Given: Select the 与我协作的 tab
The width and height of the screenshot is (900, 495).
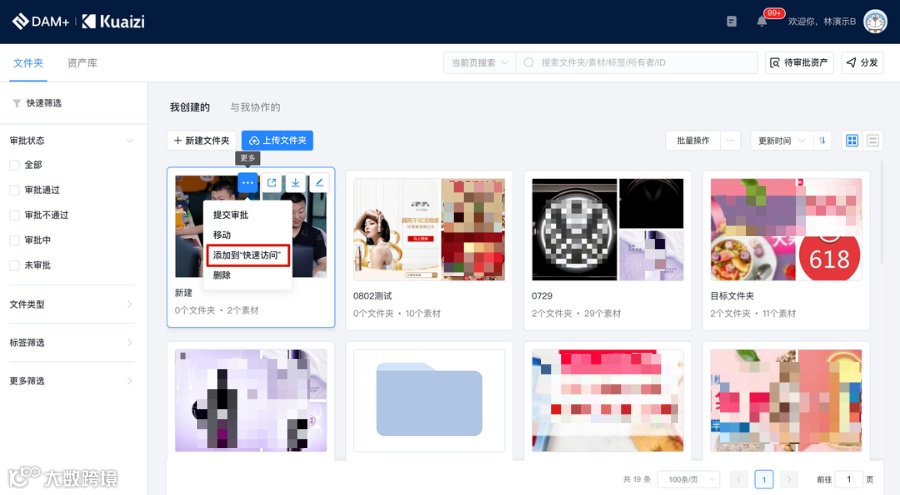Looking at the screenshot, I should (x=255, y=107).
